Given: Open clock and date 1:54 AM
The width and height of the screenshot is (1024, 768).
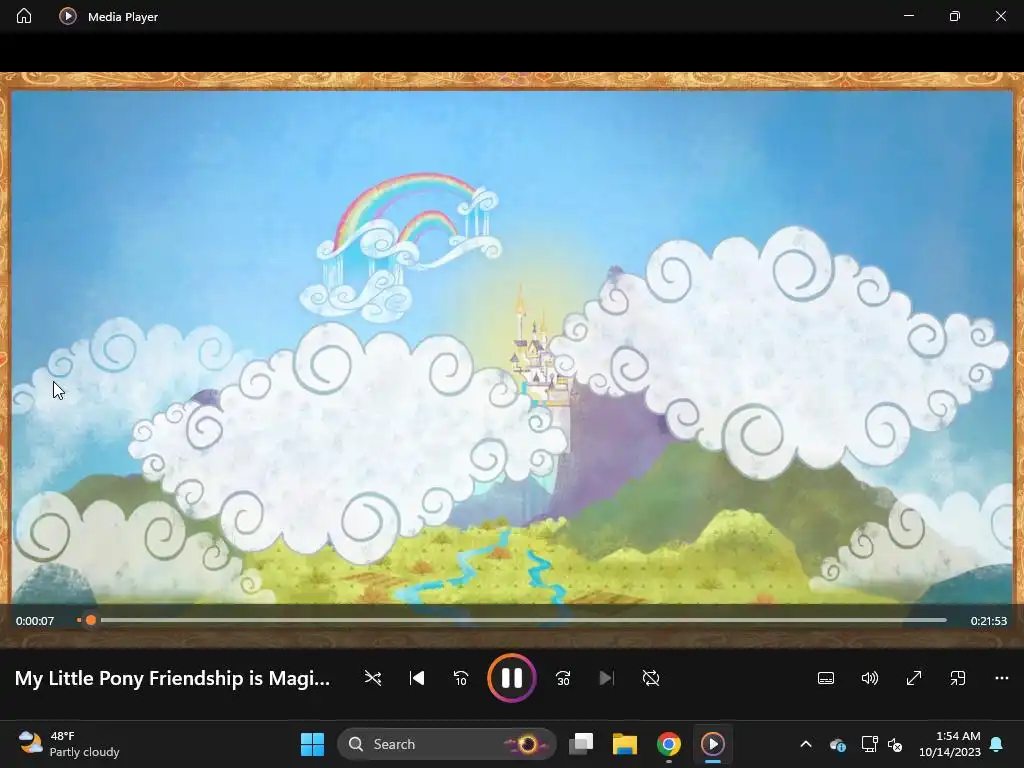Looking at the screenshot, I should 950,744.
